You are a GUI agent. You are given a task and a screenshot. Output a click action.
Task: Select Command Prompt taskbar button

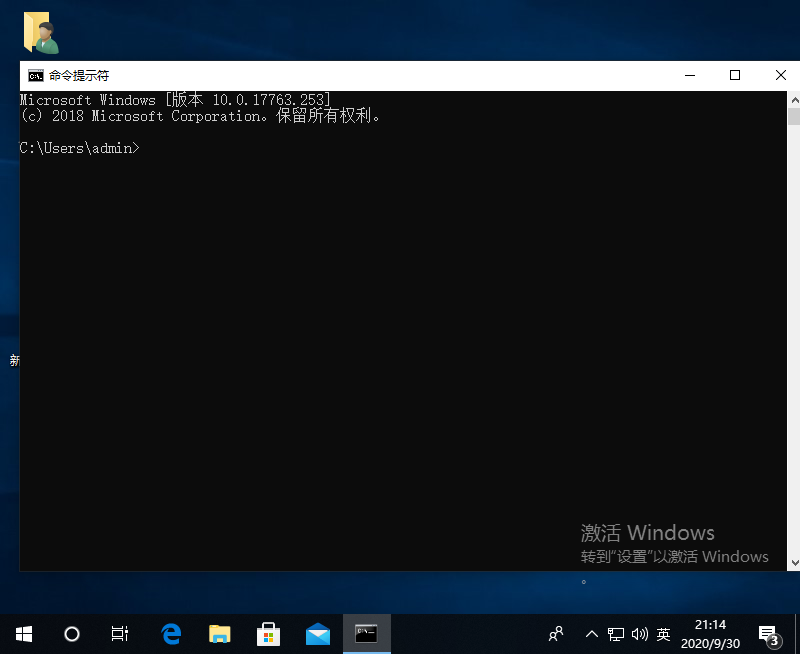pos(366,634)
